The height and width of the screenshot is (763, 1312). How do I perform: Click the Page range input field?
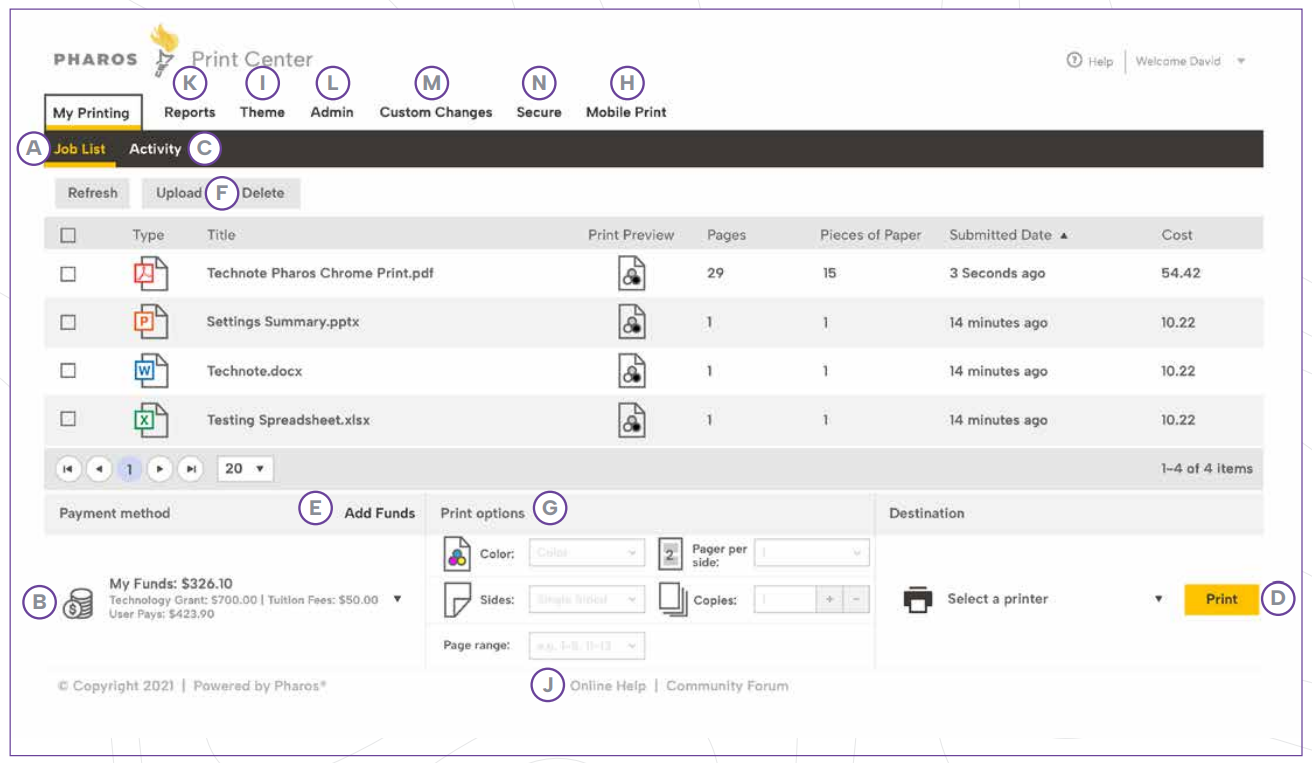[x=586, y=645]
